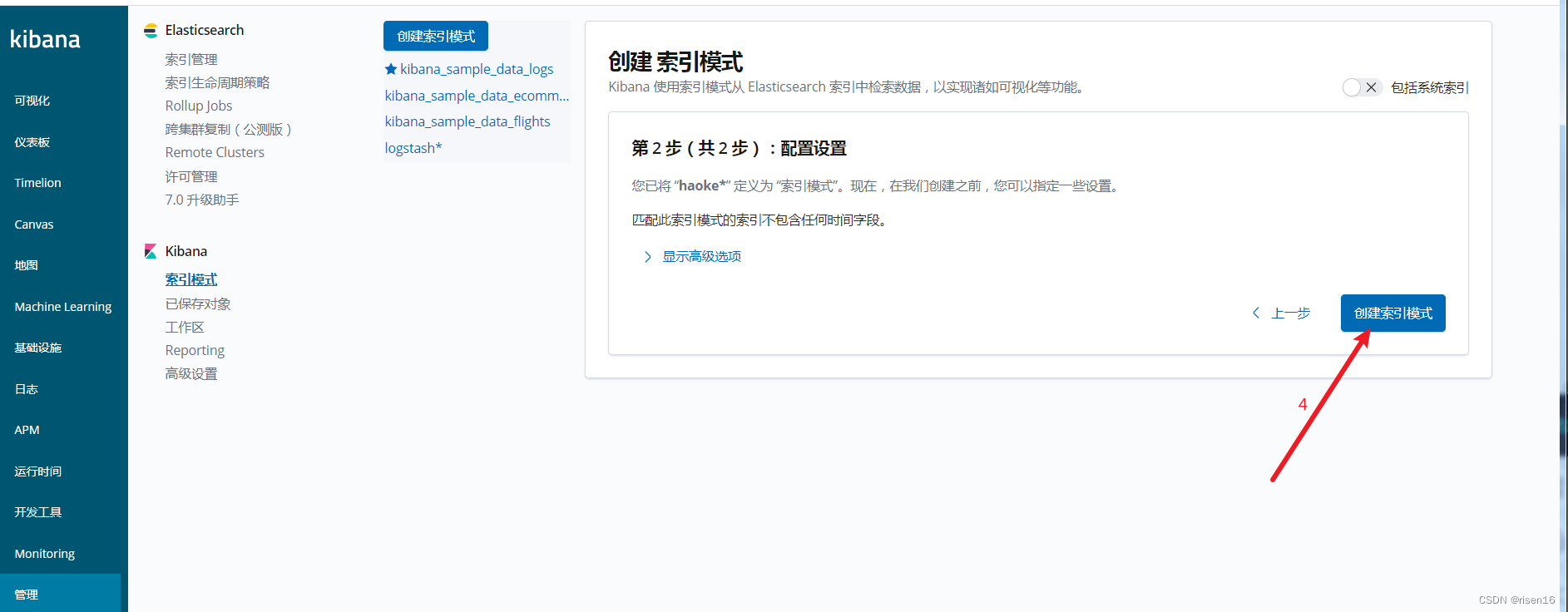1568x612 pixels.
Task: Open 许可管理 link
Action: 191,177
